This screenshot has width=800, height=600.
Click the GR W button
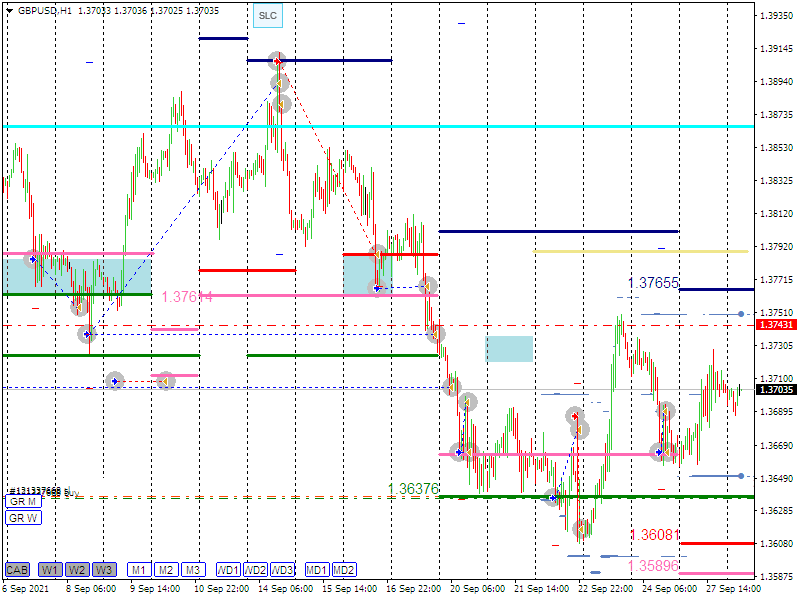24,518
